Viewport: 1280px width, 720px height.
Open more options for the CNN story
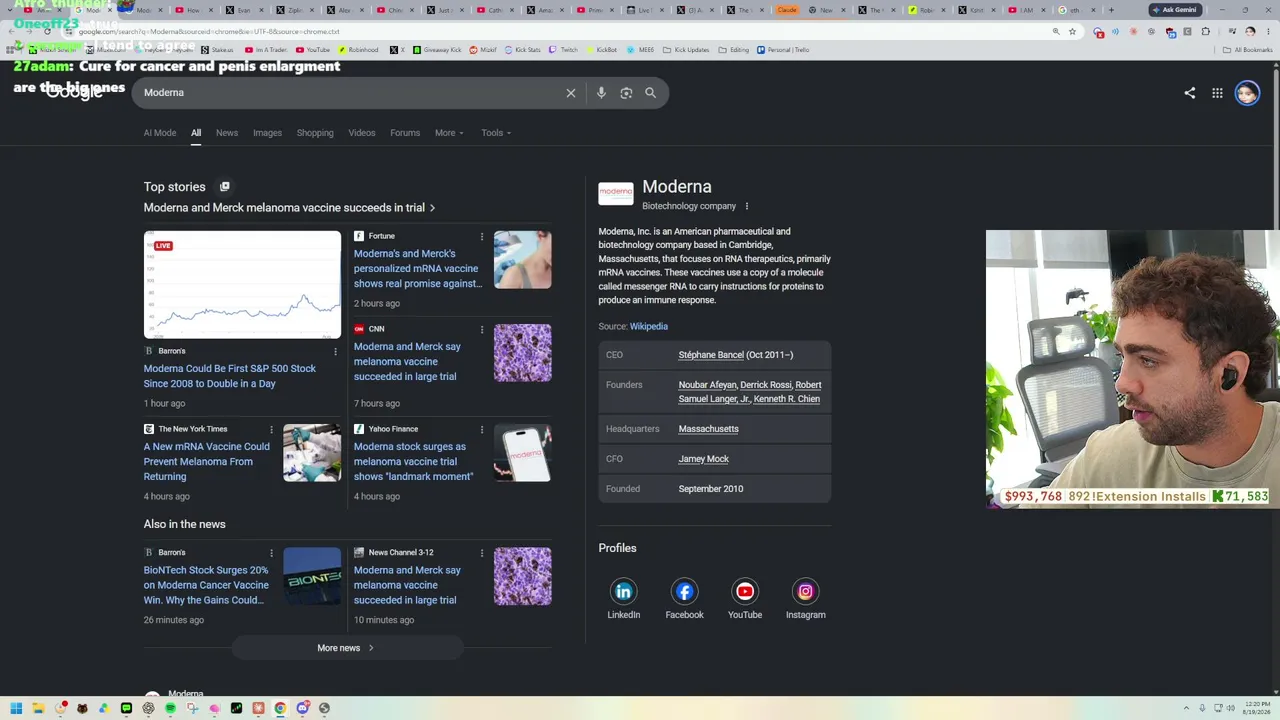482,329
